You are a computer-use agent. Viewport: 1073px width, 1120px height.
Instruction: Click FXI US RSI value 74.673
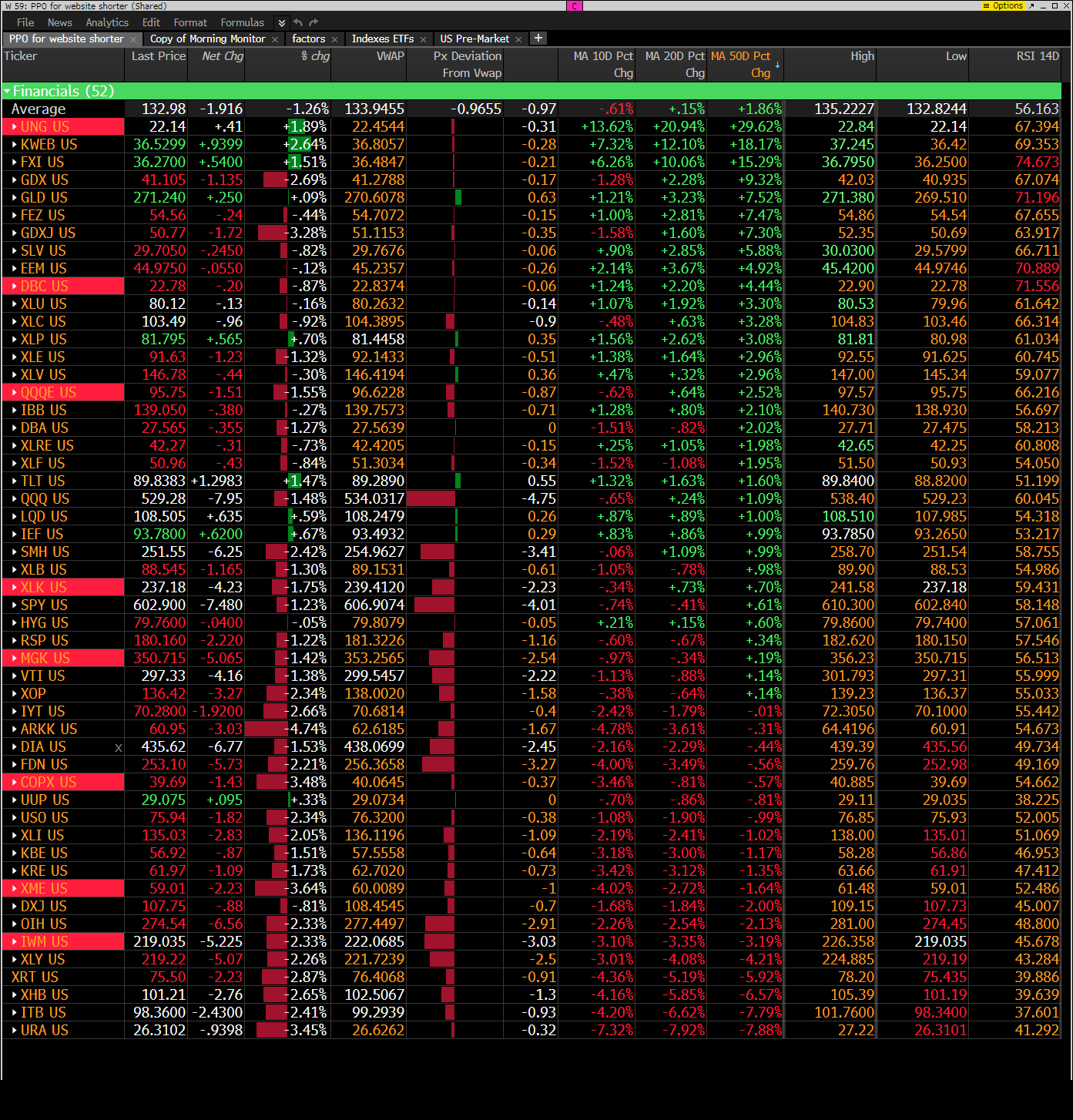click(x=1037, y=163)
